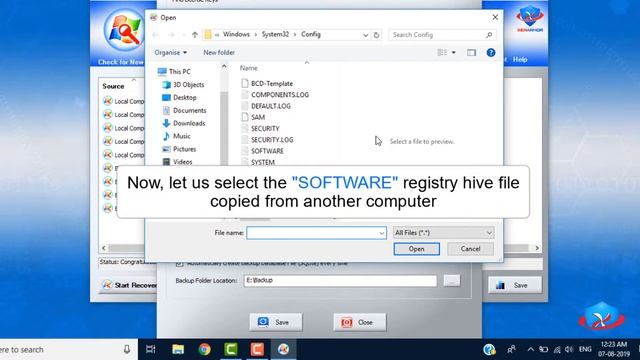Click the forward navigation arrow
Viewport: 640px width, 360px height.
[x=171, y=35]
